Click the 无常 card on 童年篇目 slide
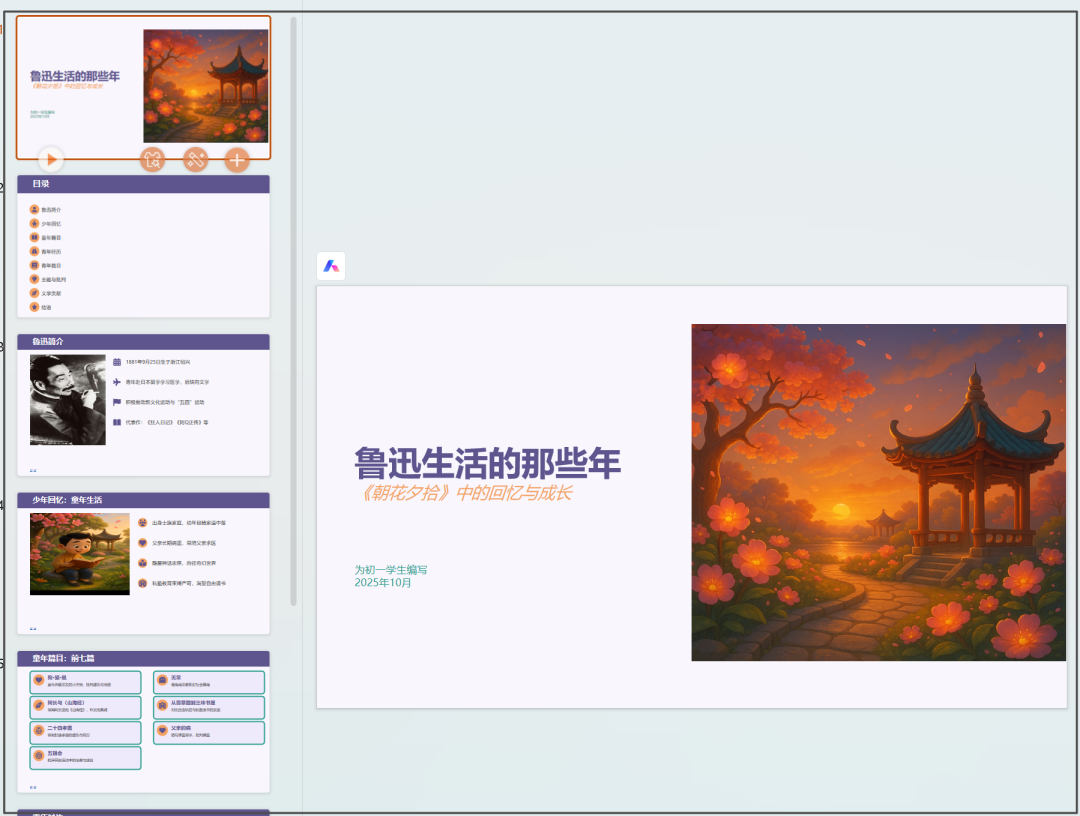The image size is (1080, 816). coord(208,682)
